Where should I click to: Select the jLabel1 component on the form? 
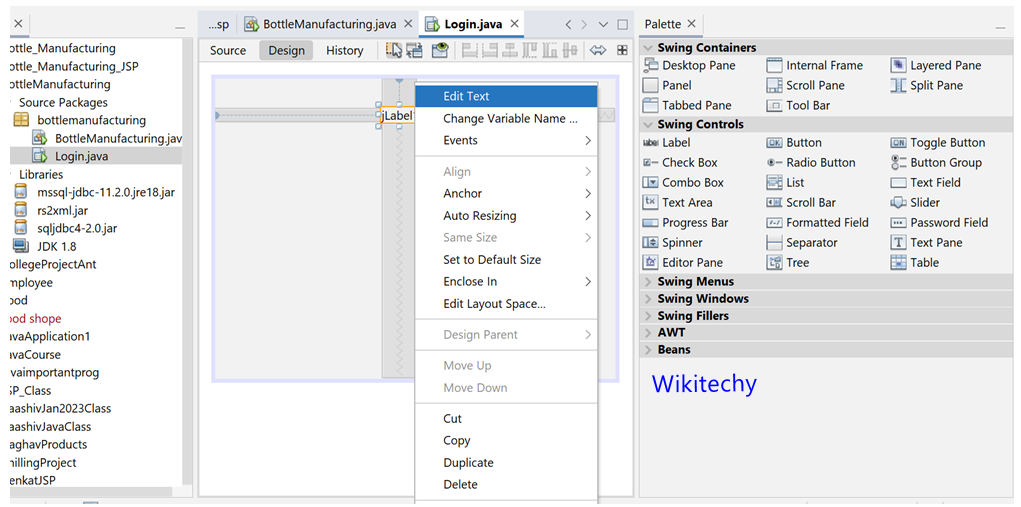point(398,116)
